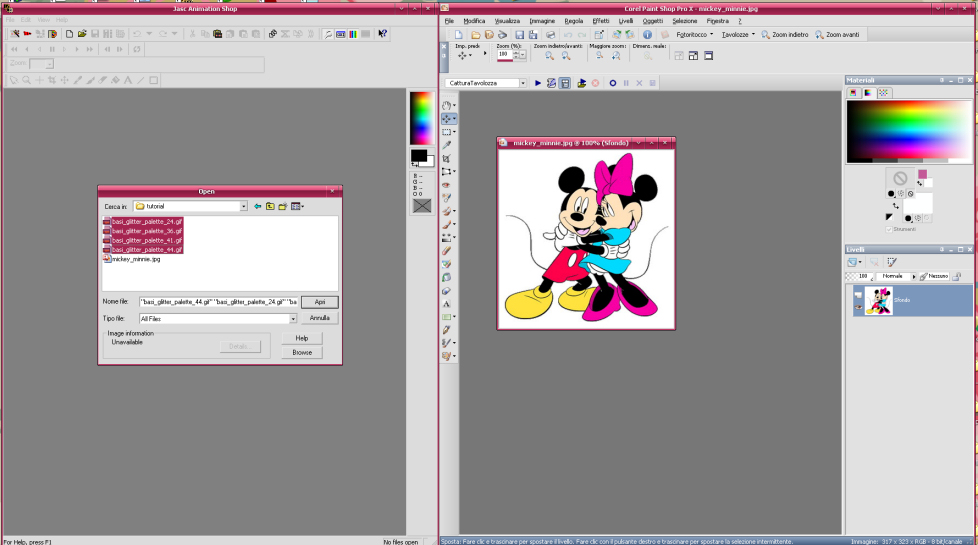978x545 pixels.
Task: Select the Text tool in Paint Shop Pro toolbox
Action: (447, 304)
